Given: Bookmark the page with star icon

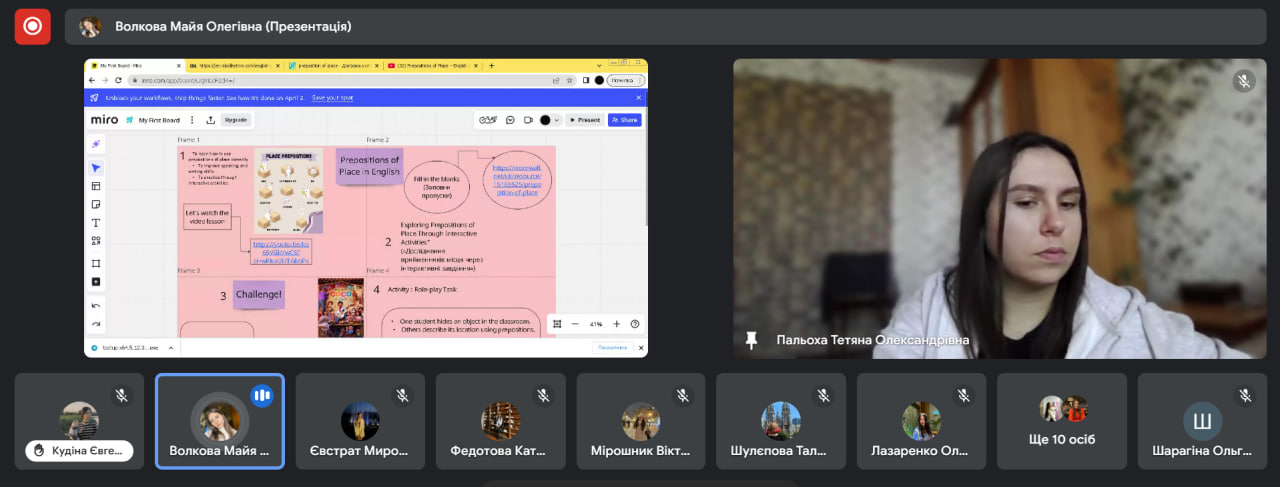Looking at the screenshot, I should coord(569,80).
